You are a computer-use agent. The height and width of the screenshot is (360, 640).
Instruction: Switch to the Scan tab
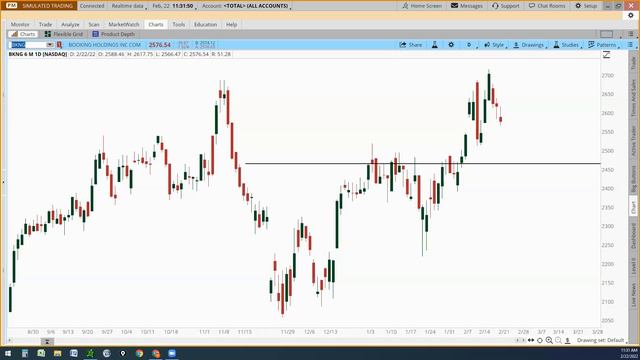point(94,24)
